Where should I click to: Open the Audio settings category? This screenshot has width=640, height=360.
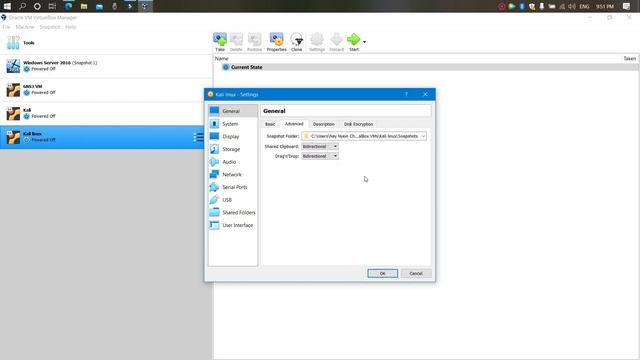(x=233, y=162)
